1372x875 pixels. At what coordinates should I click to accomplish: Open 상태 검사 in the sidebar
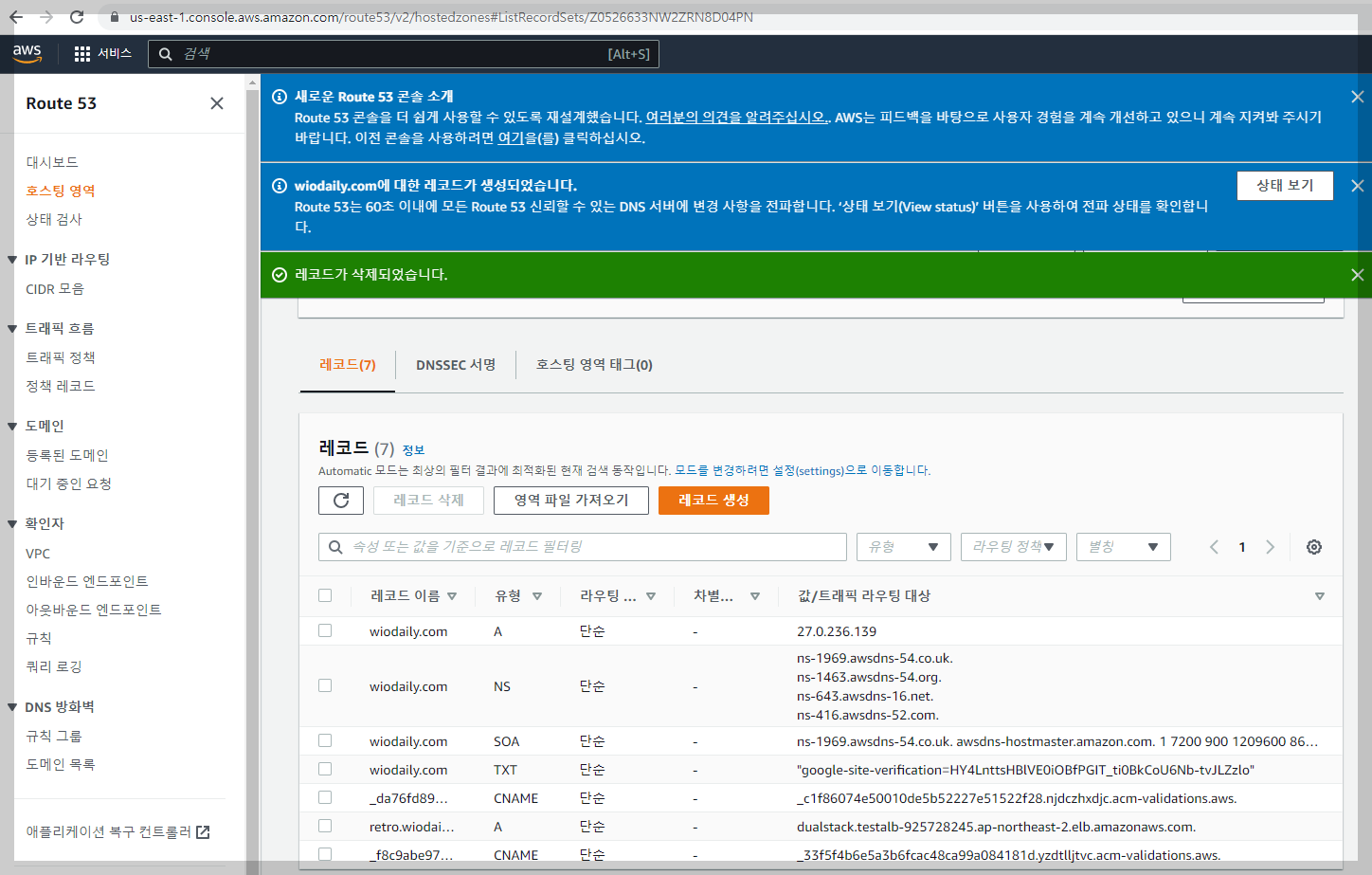pyautogui.click(x=54, y=219)
